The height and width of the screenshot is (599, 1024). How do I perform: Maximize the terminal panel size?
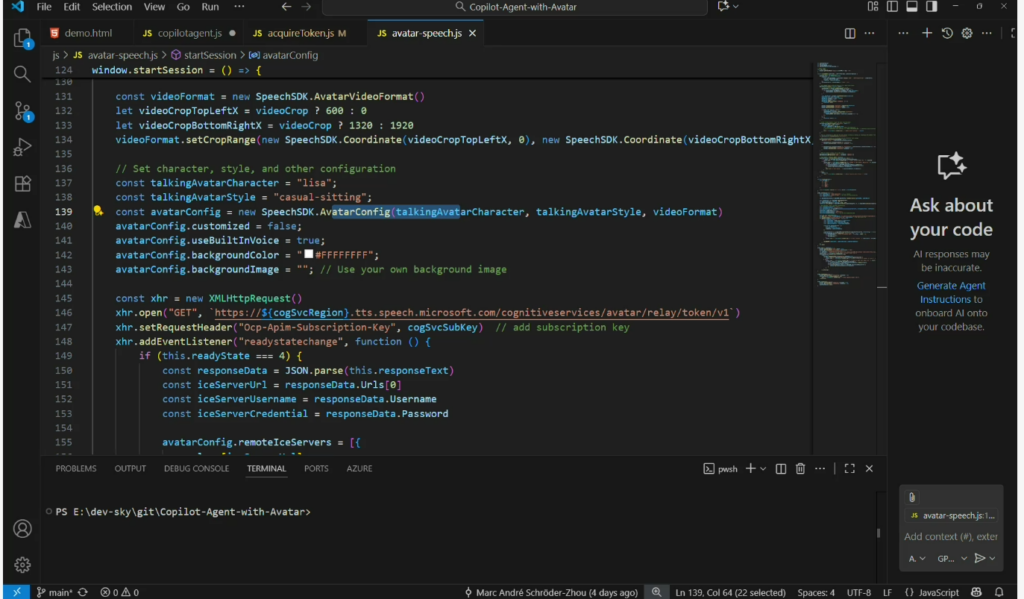coord(849,468)
